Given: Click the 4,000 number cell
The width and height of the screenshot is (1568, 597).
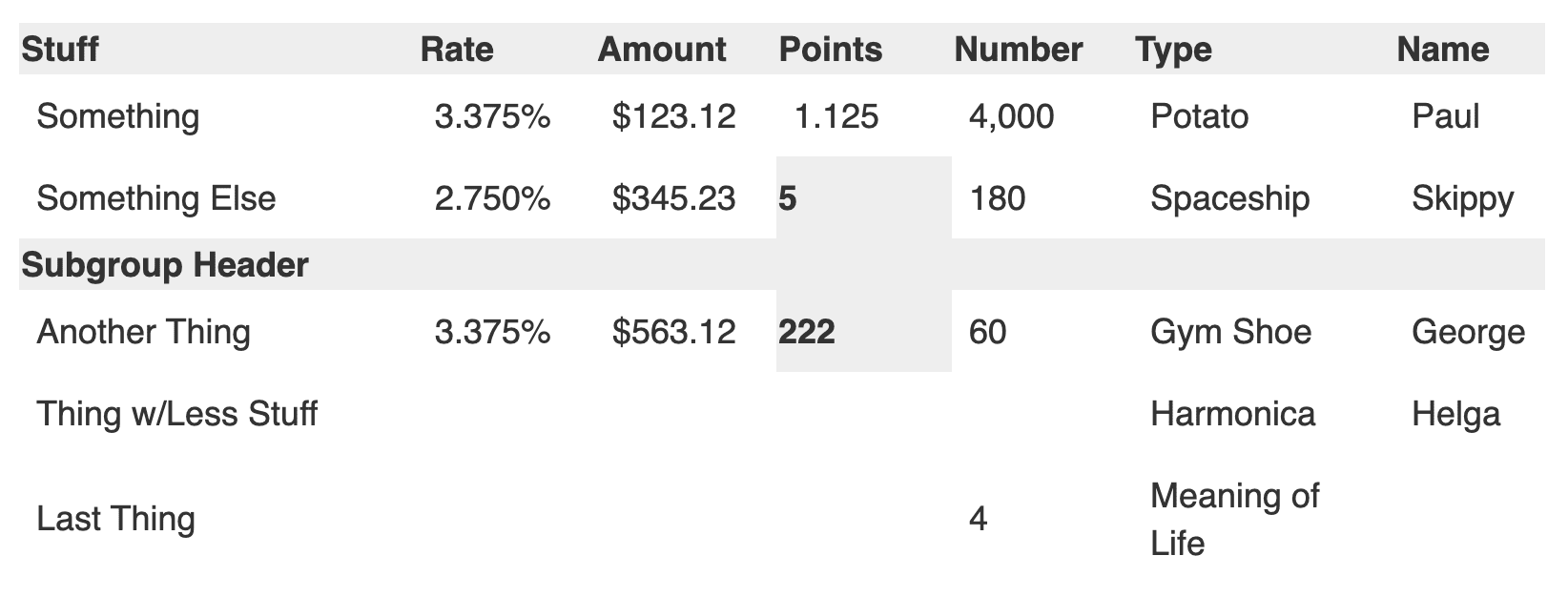Looking at the screenshot, I should 1011,116.
